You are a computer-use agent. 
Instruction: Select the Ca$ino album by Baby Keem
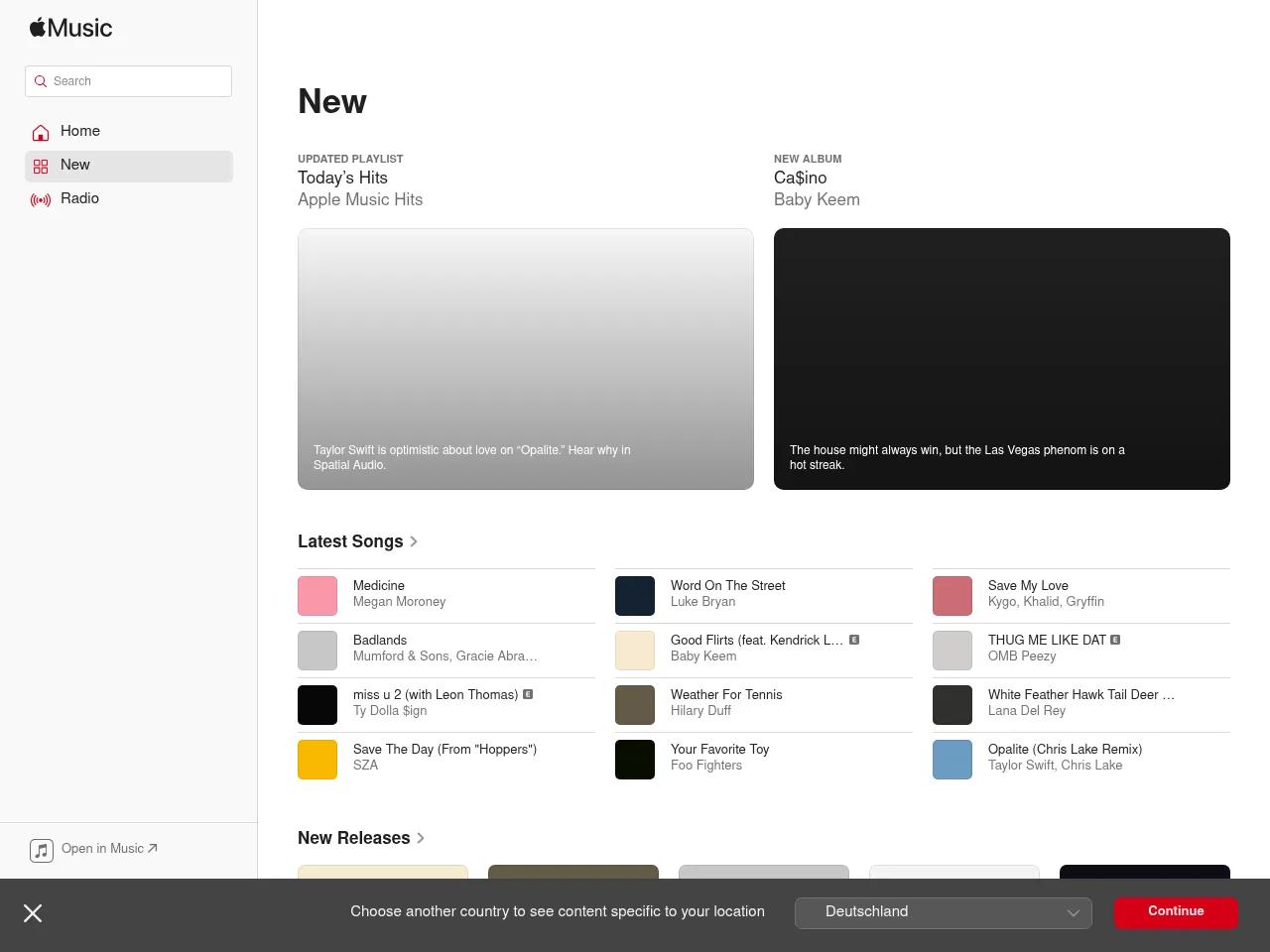click(x=1001, y=358)
